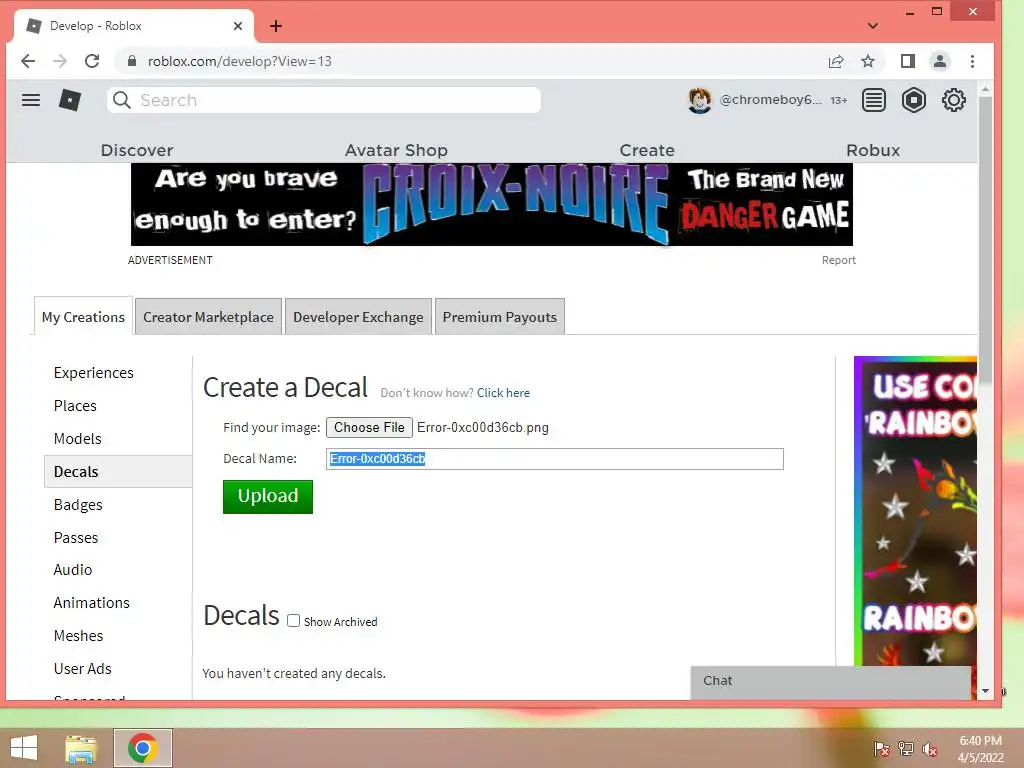Click the site lock icon in address bar
Viewport: 1024px width, 768px height.
click(x=131, y=61)
